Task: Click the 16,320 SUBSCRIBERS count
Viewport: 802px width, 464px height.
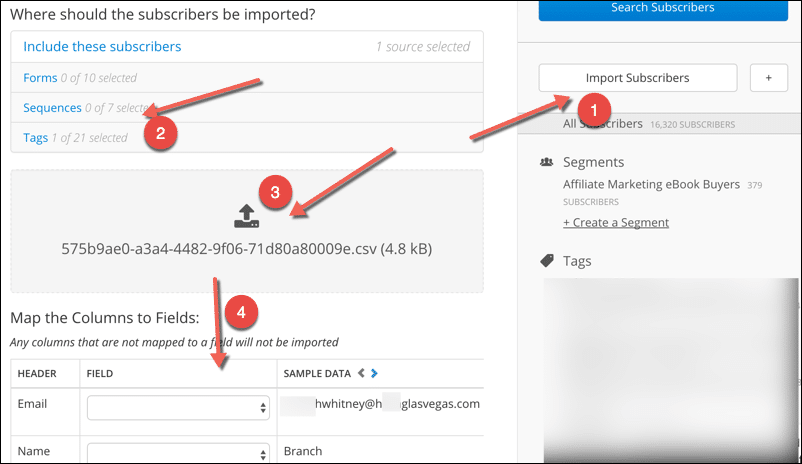Action: point(693,124)
